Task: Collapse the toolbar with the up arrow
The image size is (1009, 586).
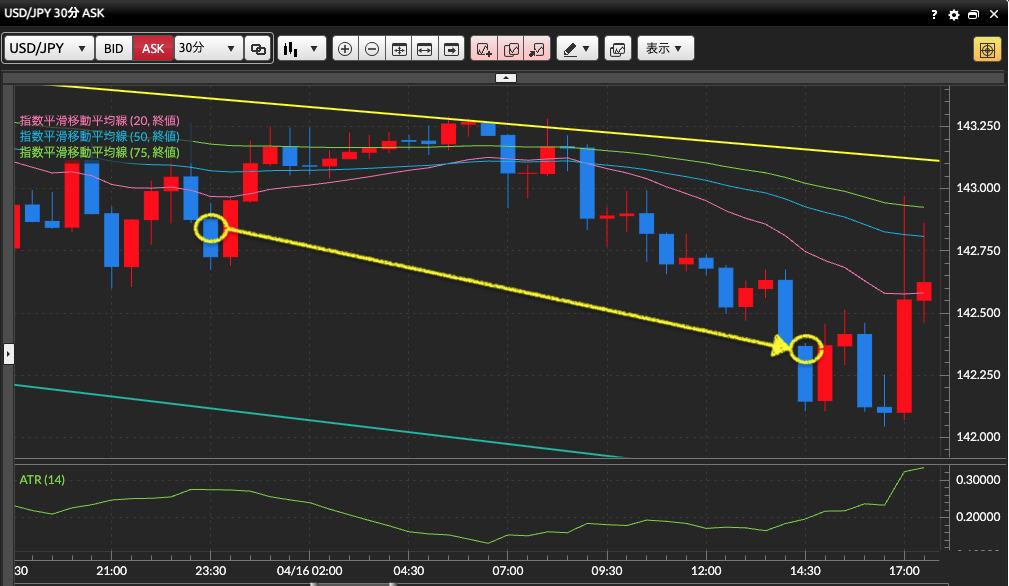Action: [506, 78]
